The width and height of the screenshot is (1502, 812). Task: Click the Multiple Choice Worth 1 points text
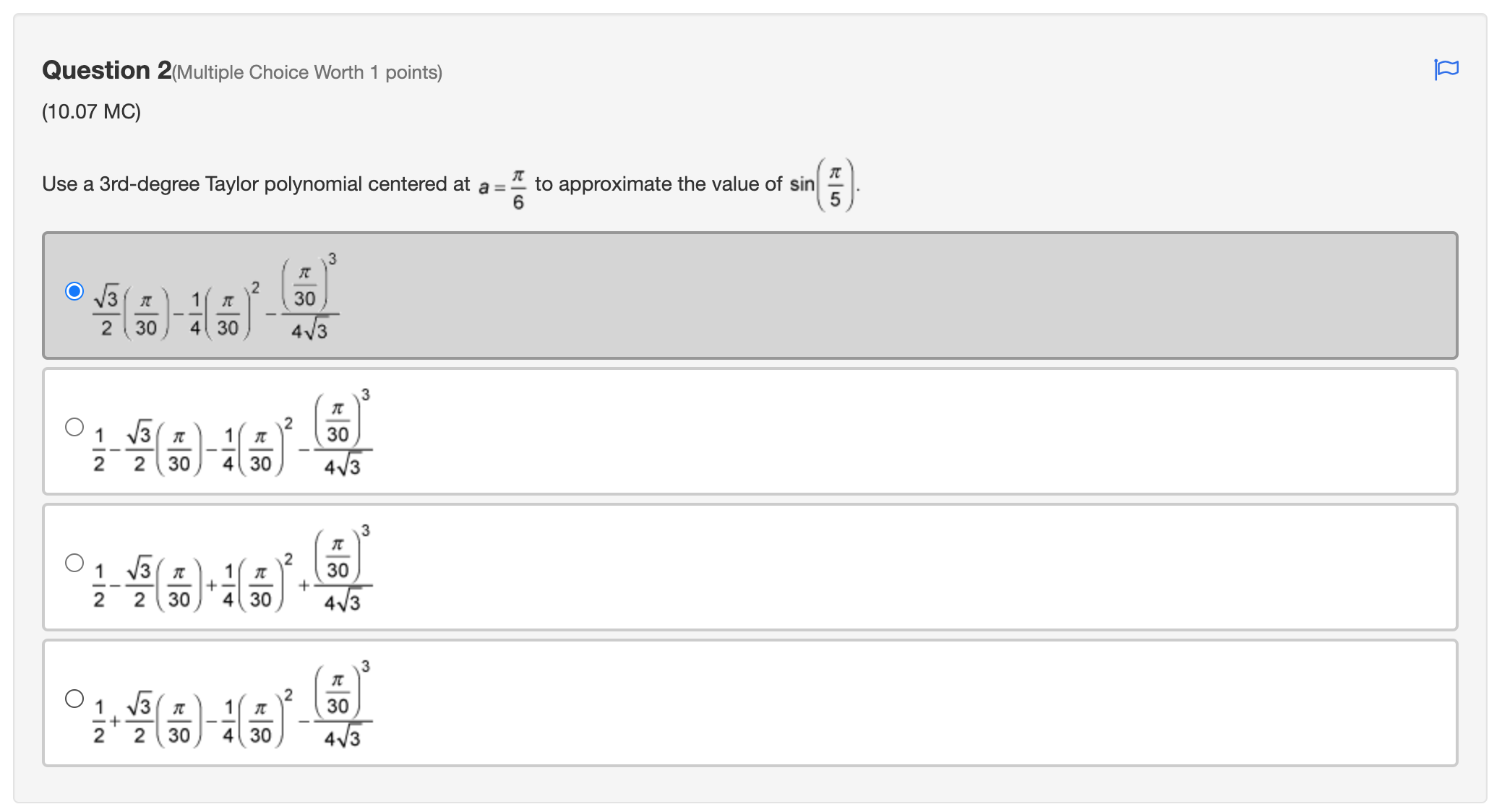pyautogui.click(x=306, y=72)
